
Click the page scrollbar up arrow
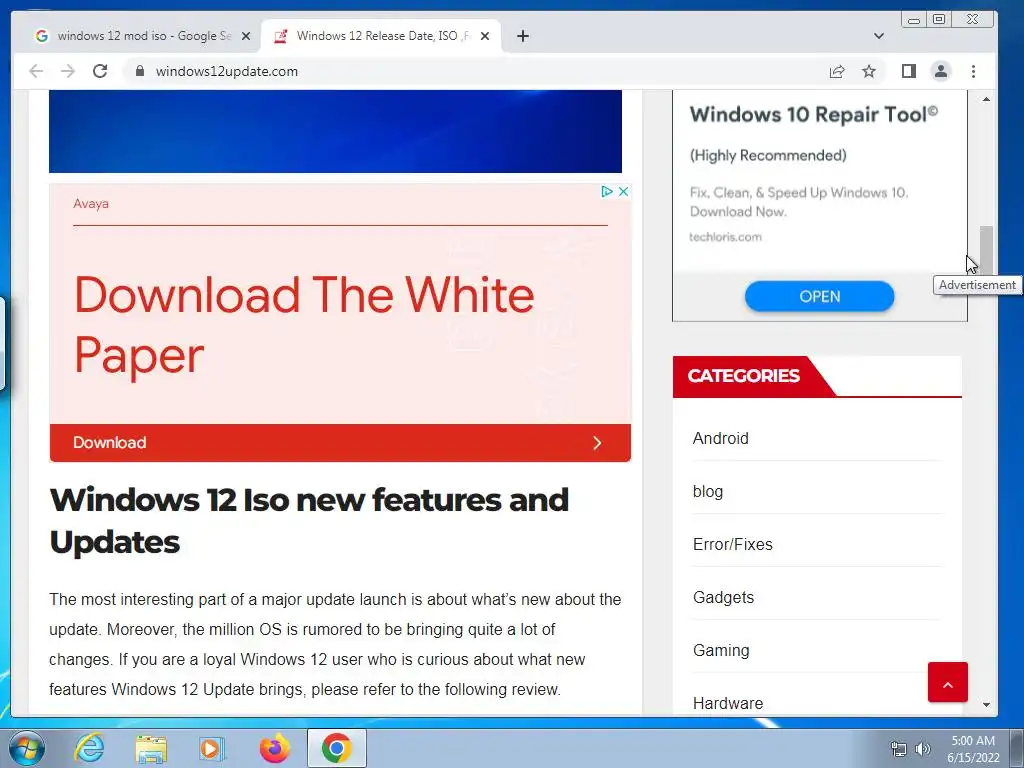[x=986, y=99]
